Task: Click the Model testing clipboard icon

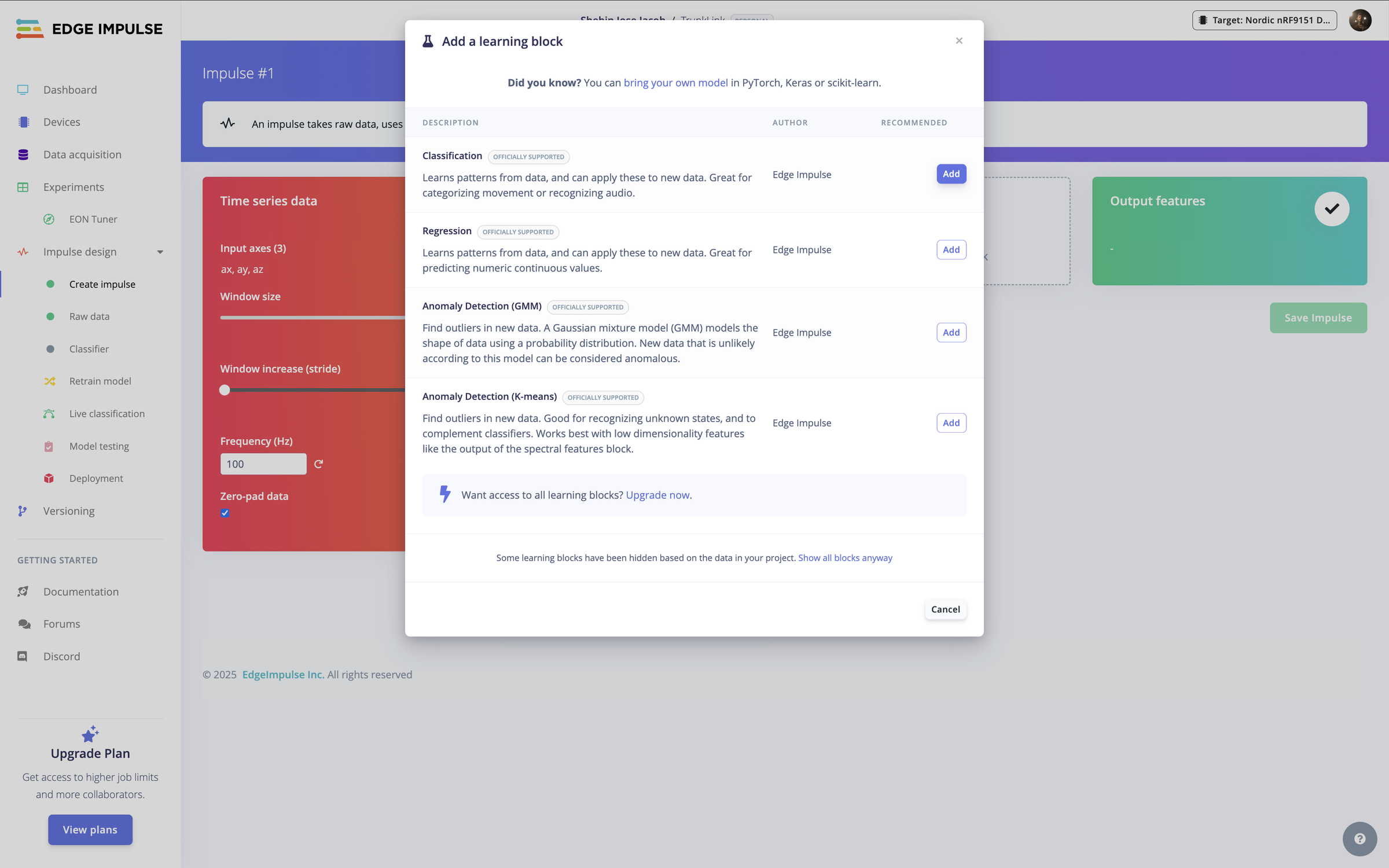Action: pos(49,446)
